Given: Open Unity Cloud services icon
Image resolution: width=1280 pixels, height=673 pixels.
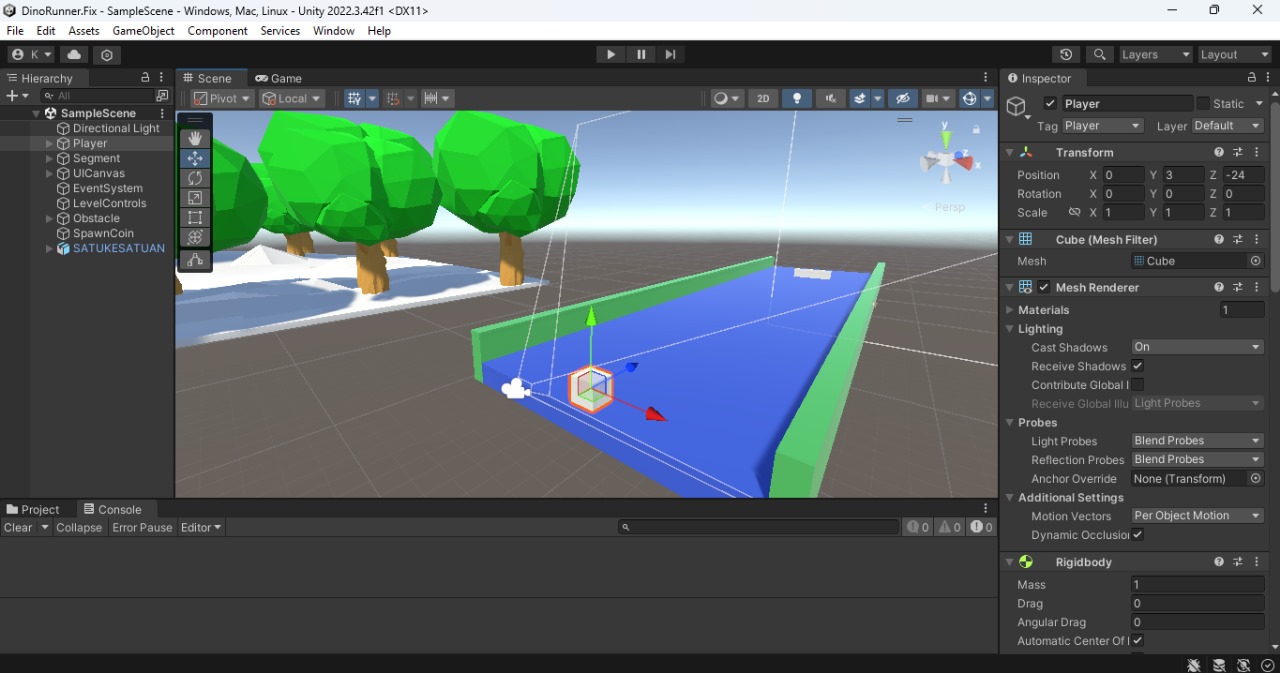Looking at the screenshot, I should (x=74, y=55).
